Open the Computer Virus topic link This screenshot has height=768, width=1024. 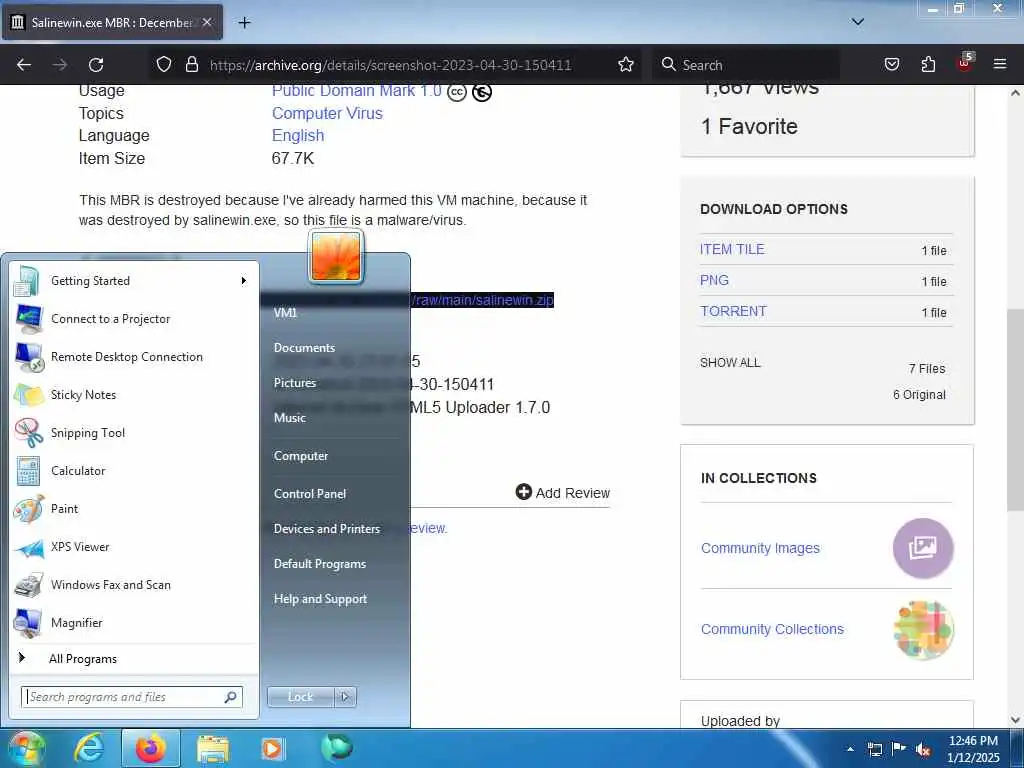pos(327,114)
